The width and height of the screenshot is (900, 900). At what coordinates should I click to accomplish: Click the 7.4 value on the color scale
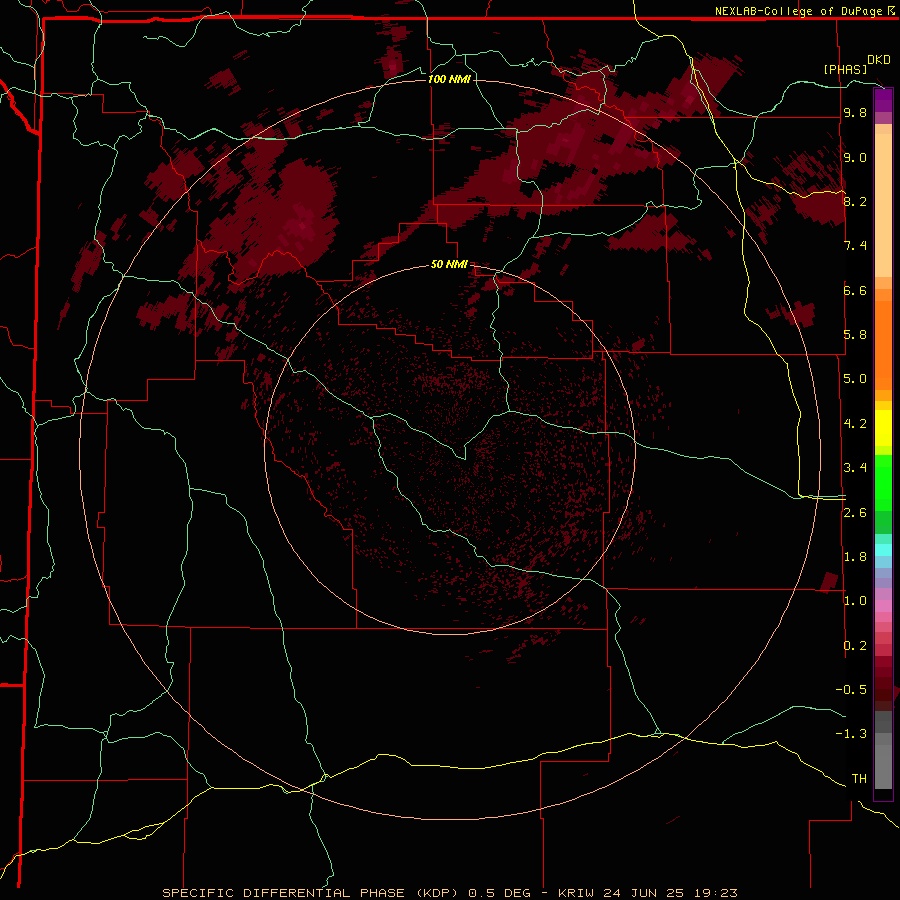coord(855,246)
